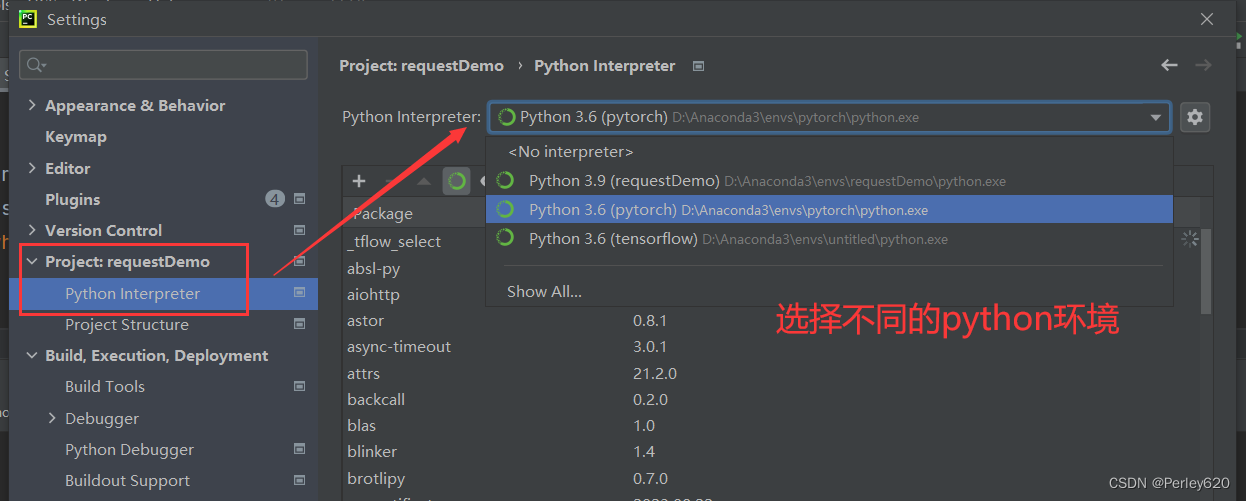
Task: Click the Plugins update count badge
Action: click(275, 199)
